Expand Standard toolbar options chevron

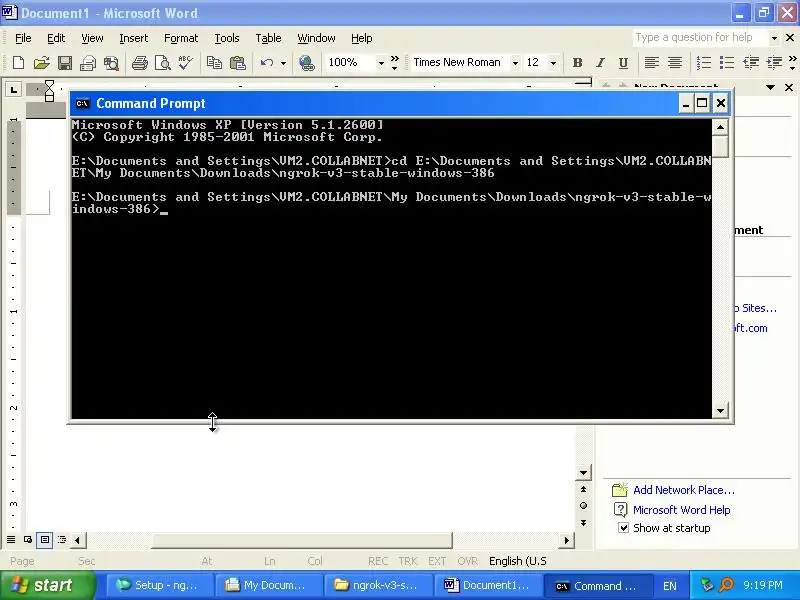[x=394, y=63]
